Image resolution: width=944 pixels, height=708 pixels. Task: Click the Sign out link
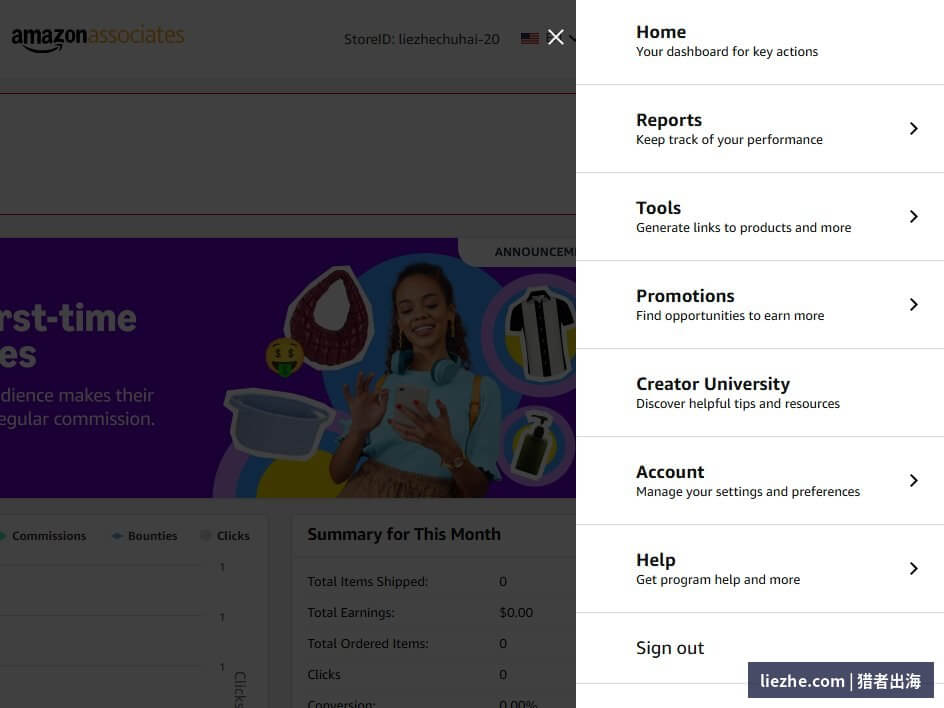click(669, 648)
